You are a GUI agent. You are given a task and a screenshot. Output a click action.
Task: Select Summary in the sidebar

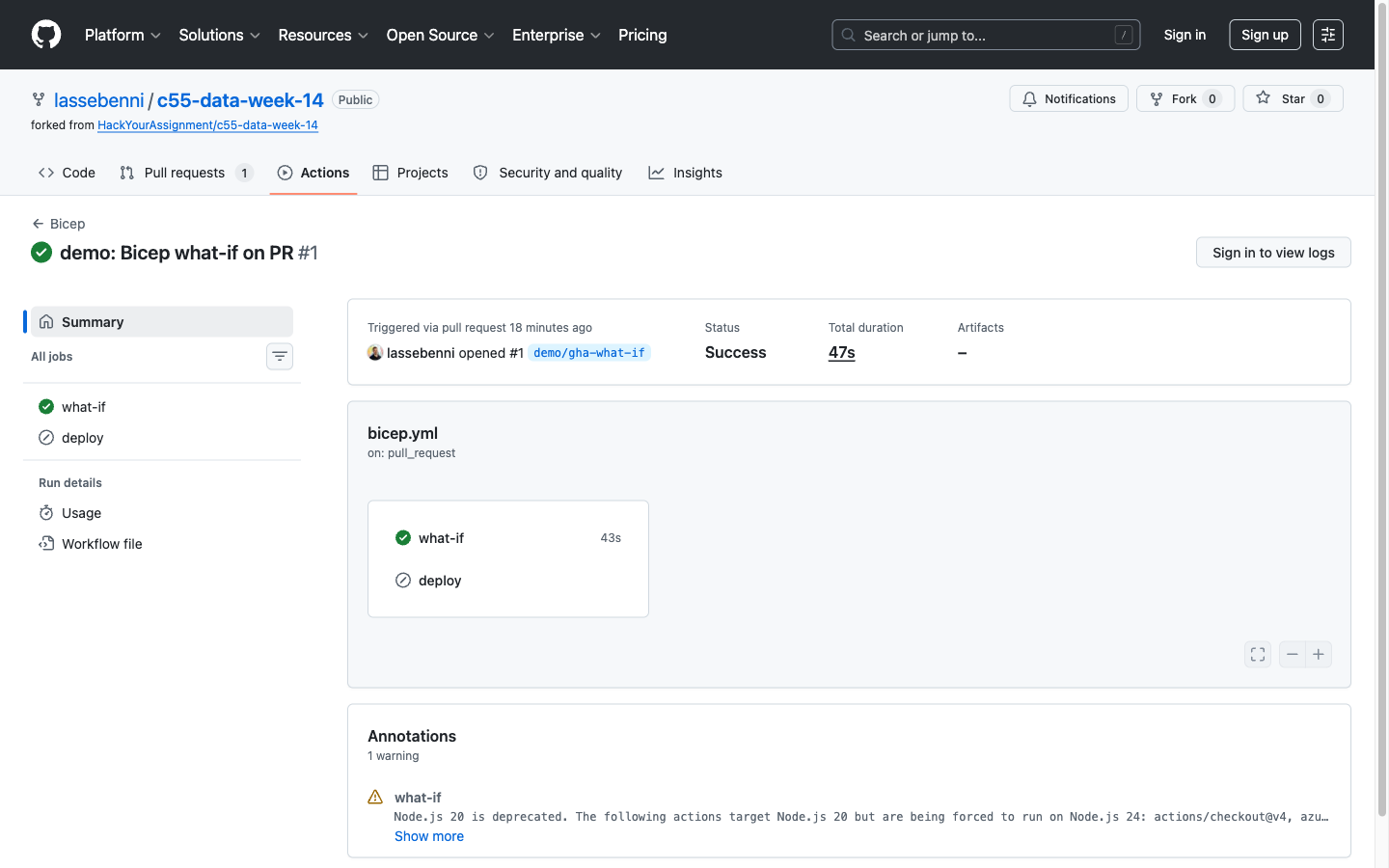pos(162,322)
